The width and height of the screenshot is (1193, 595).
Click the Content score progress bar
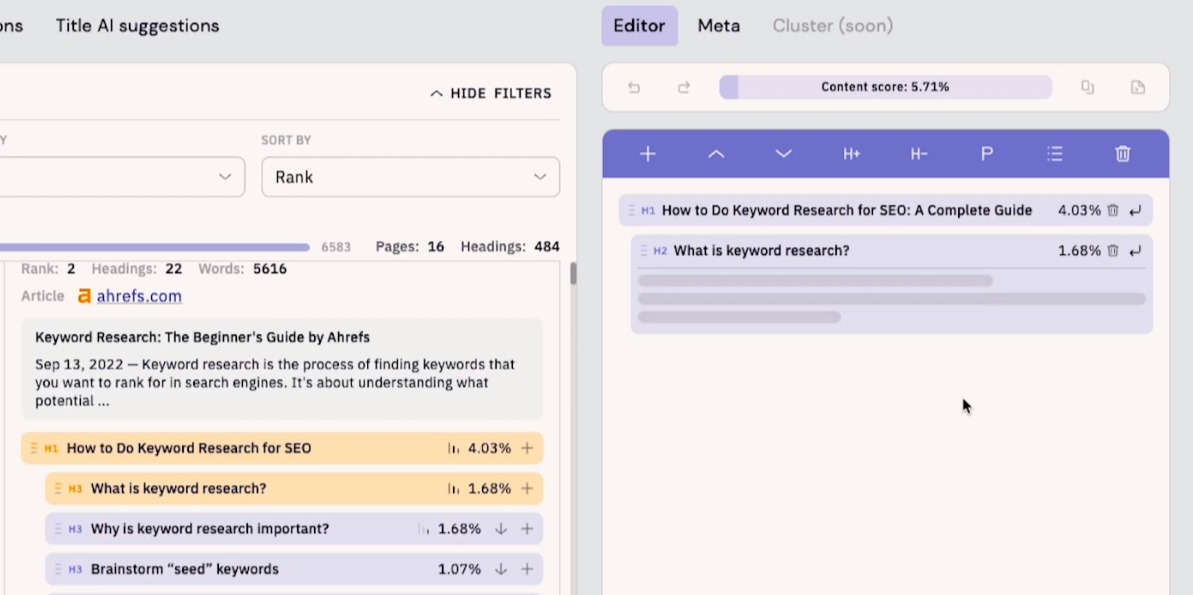[x=885, y=88]
